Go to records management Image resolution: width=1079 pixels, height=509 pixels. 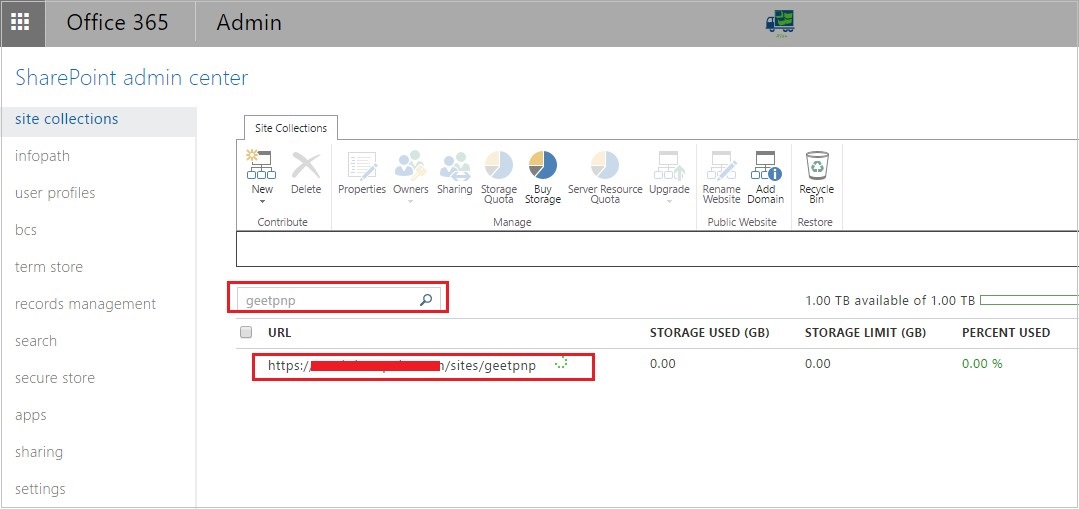85,304
